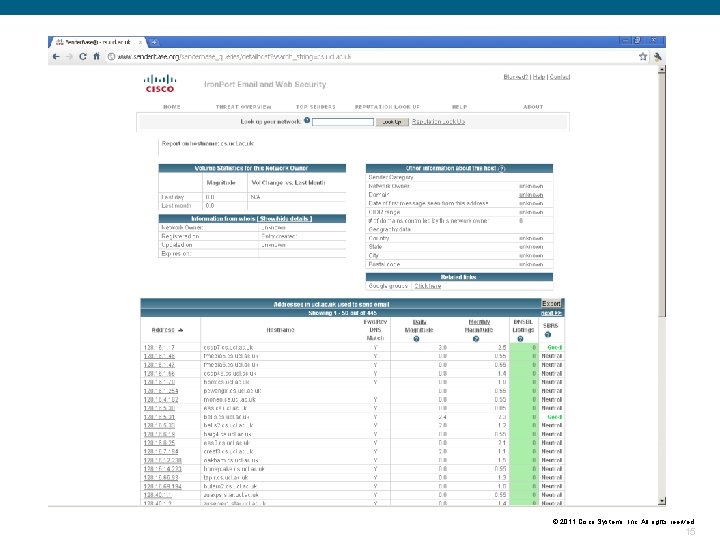Open the Top Senders navigation item

(315, 107)
